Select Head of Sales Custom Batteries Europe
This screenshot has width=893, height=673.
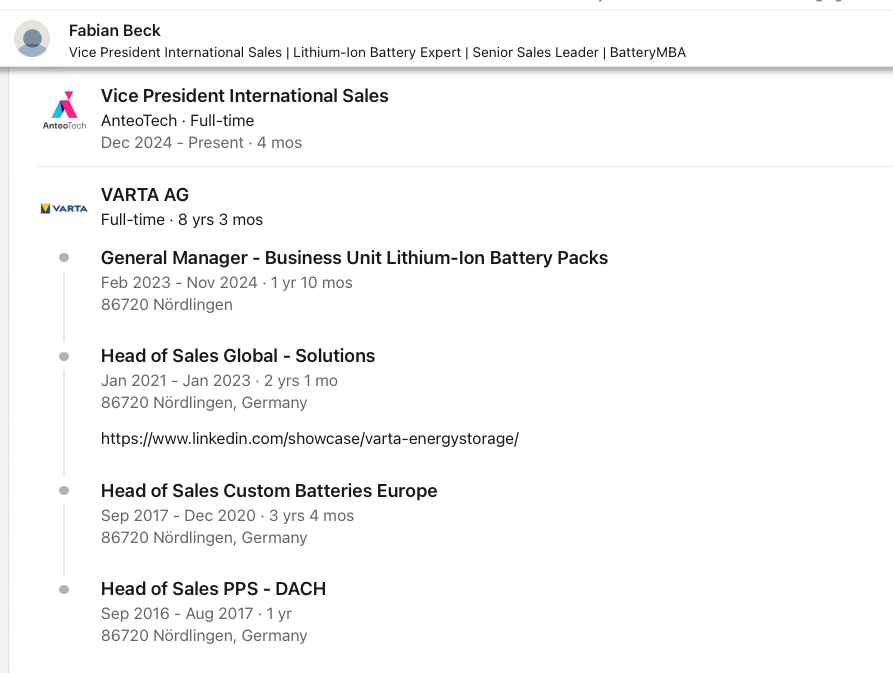click(x=269, y=491)
